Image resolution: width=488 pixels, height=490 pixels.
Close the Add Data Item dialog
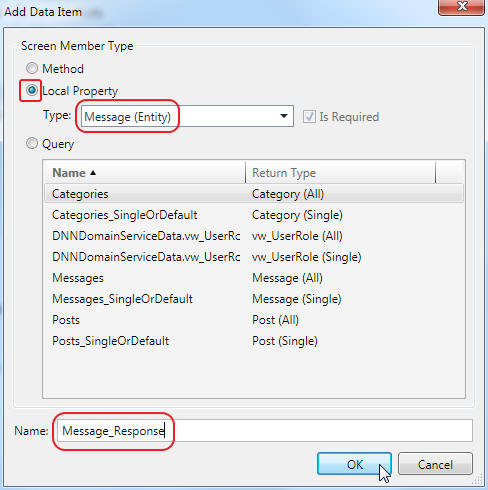point(462,6)
